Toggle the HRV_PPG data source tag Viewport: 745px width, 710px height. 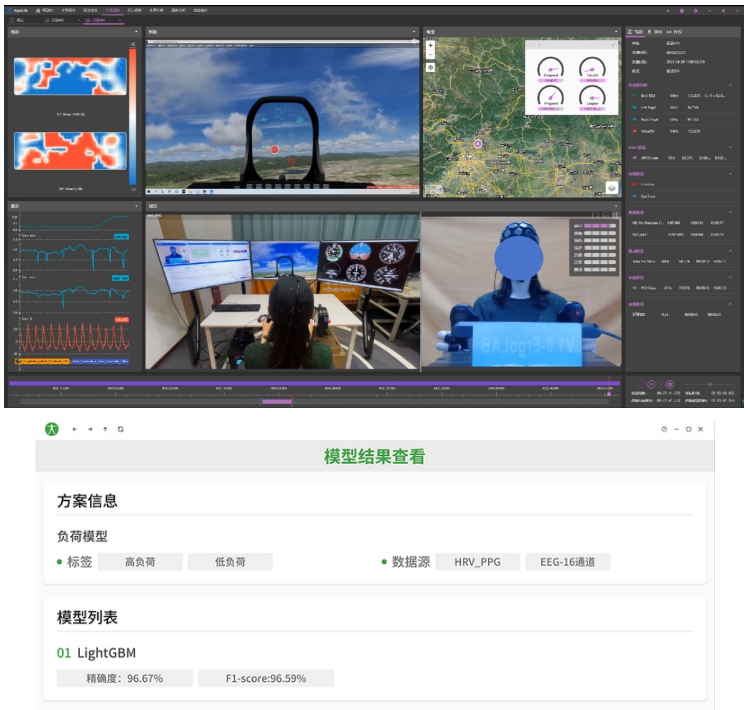477,562
